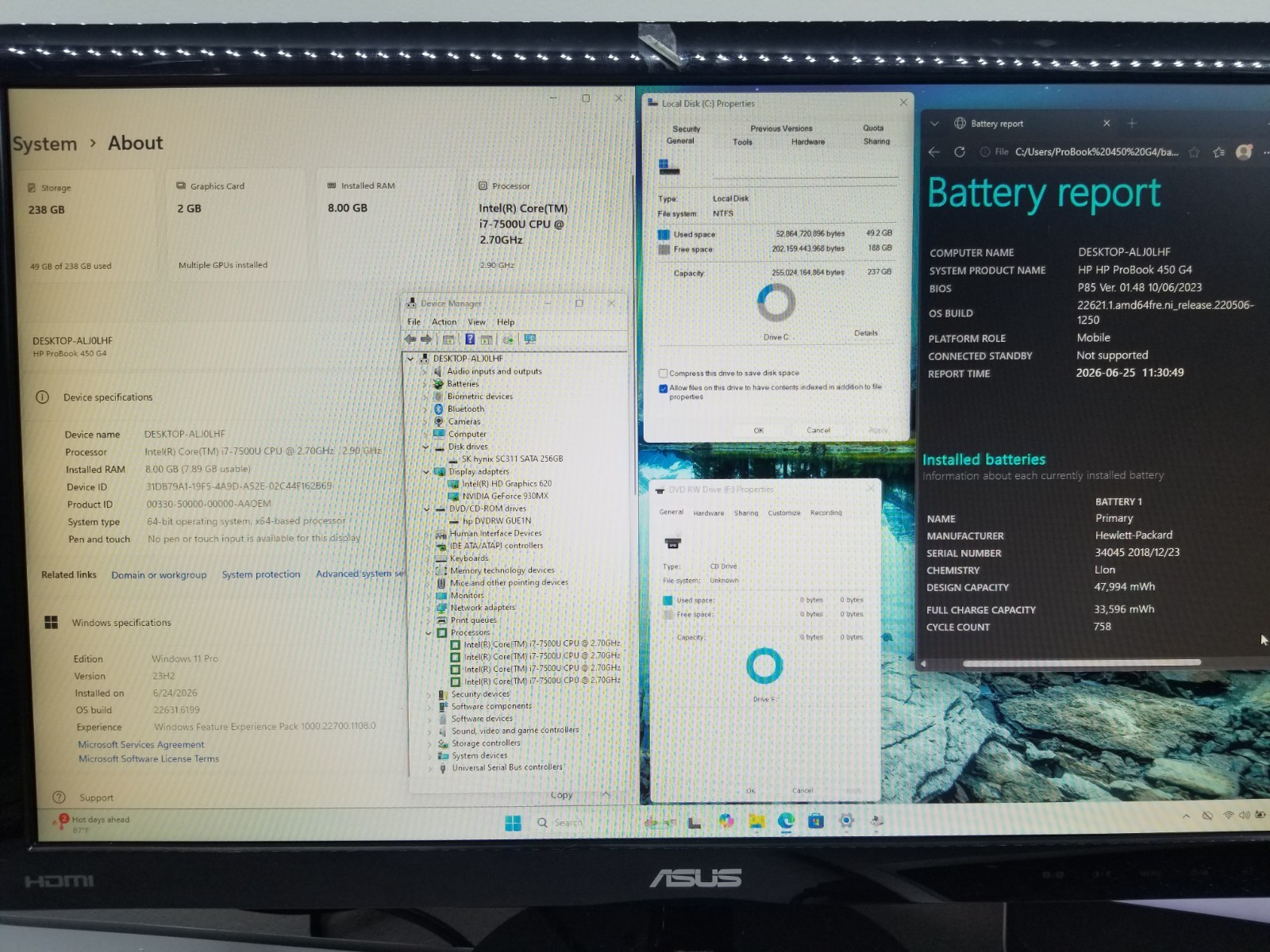Open Settings gear icon on the taskbar
Image resolution: width=1270 pixels, height=952 pixels.
coord(846,821)
